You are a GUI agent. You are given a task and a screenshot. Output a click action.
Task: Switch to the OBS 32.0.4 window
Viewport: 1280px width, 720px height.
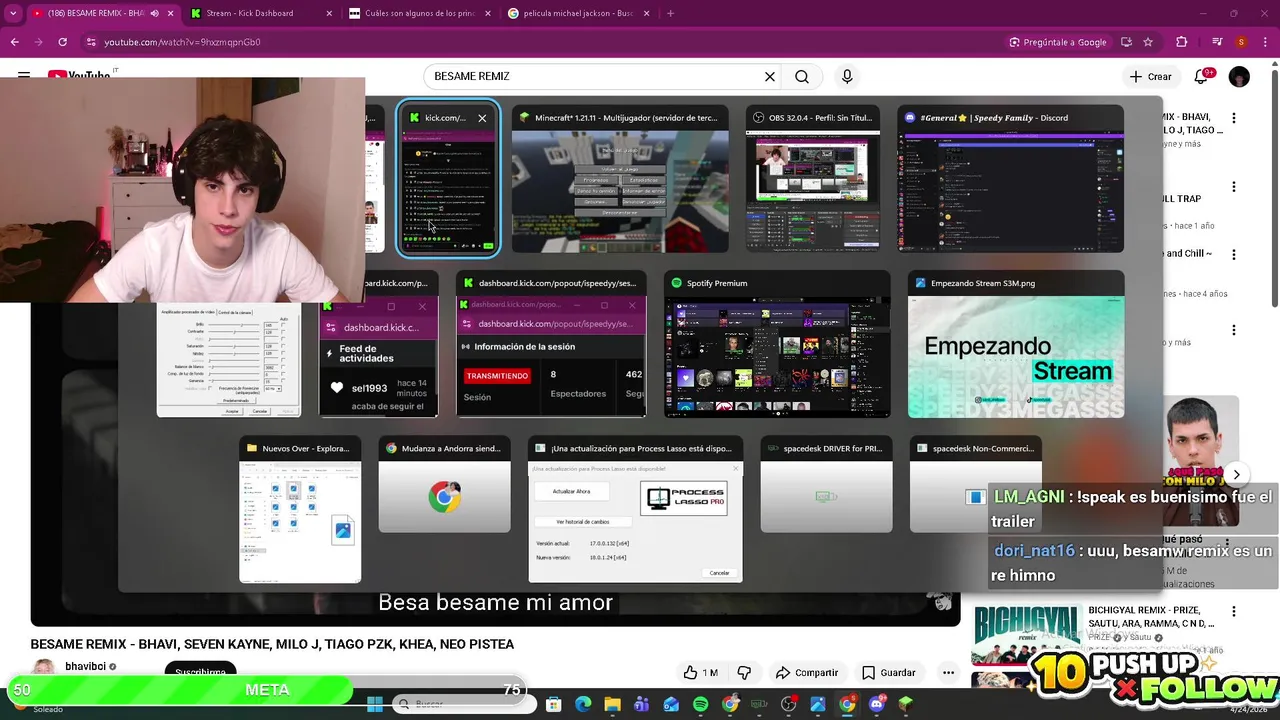click(x=813, y=180)
